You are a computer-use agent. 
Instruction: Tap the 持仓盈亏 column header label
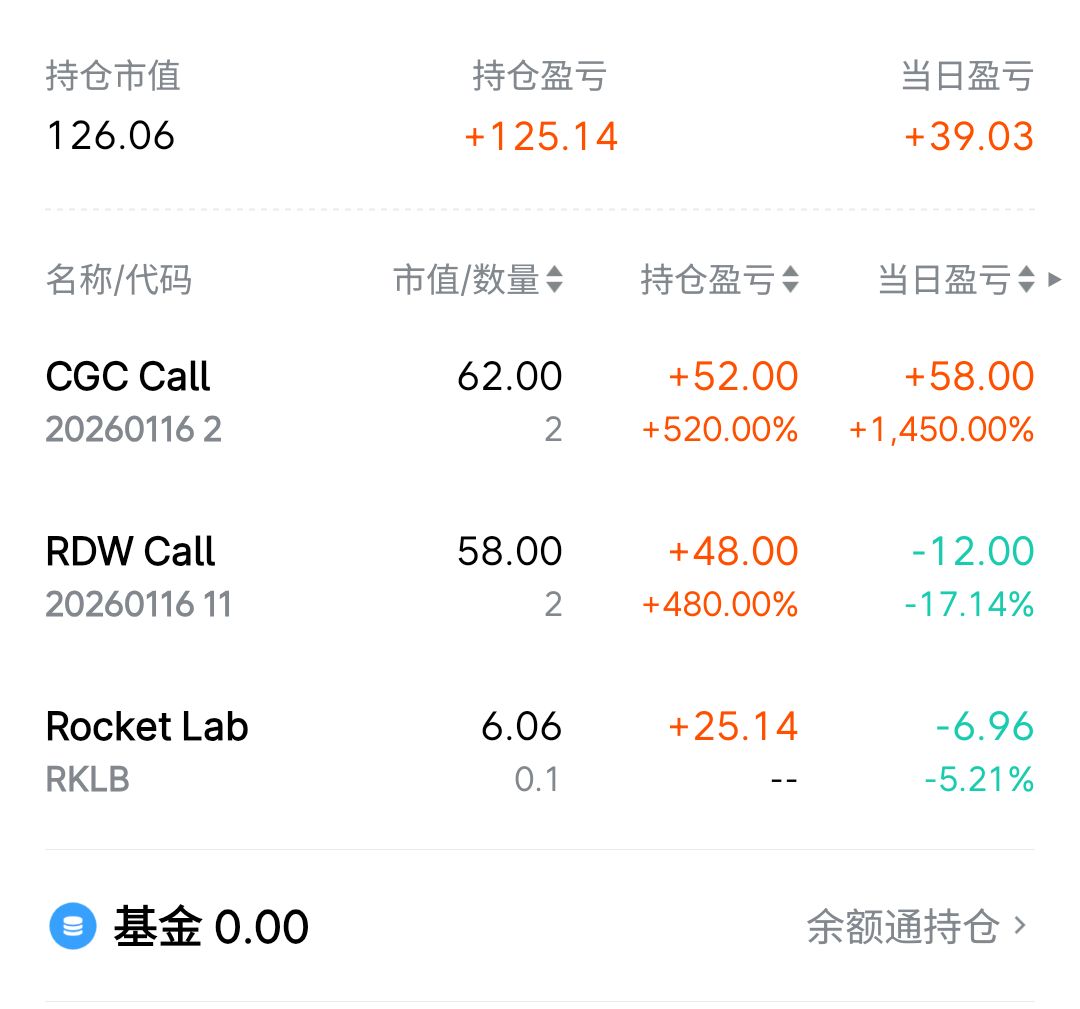pos(707,281)
